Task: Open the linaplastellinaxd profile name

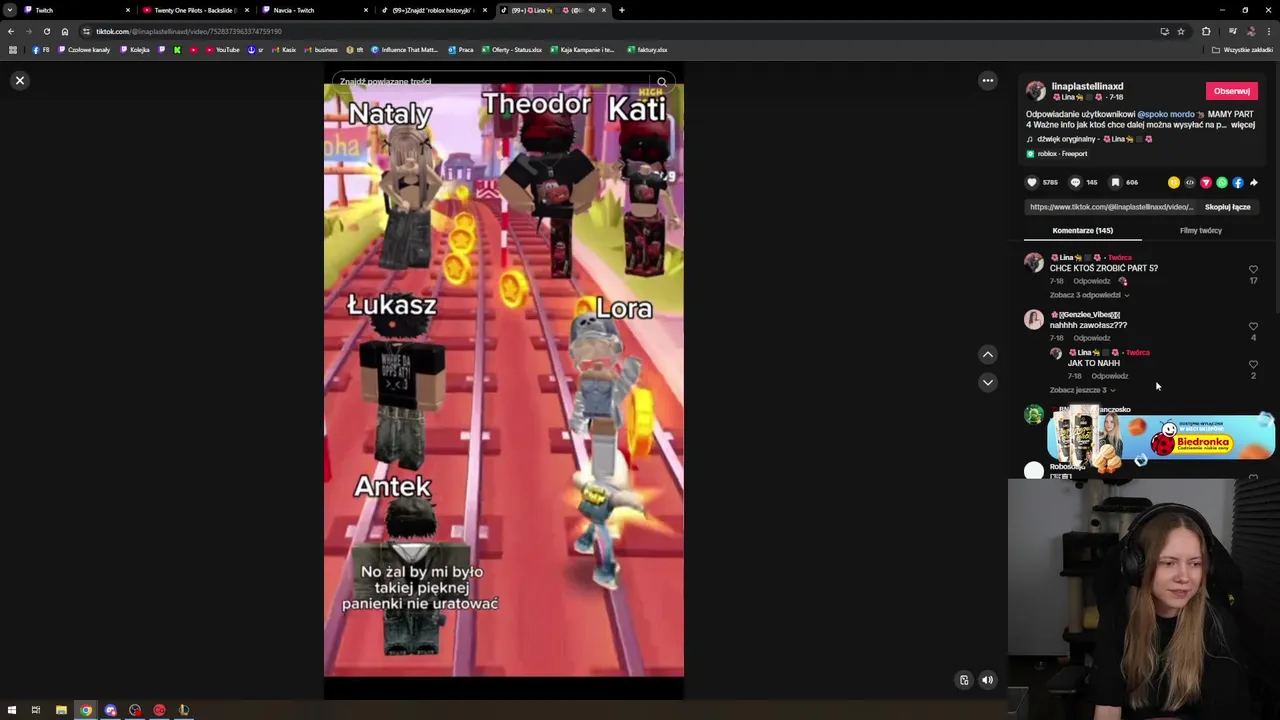Action: [1087, 87]
